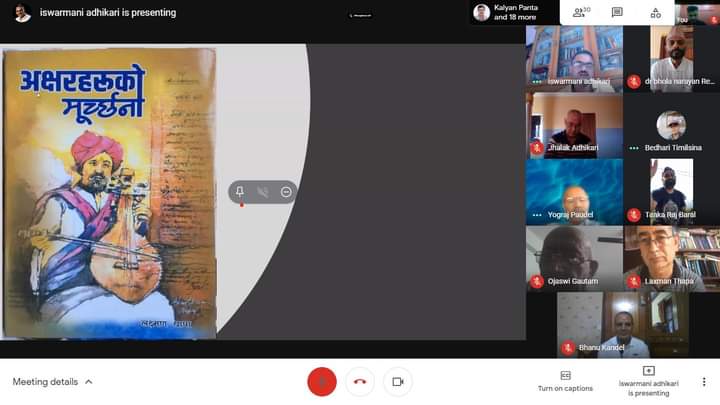
Task: Click the three dots on Yograj Paudel tile
Action: coord(537,215)
